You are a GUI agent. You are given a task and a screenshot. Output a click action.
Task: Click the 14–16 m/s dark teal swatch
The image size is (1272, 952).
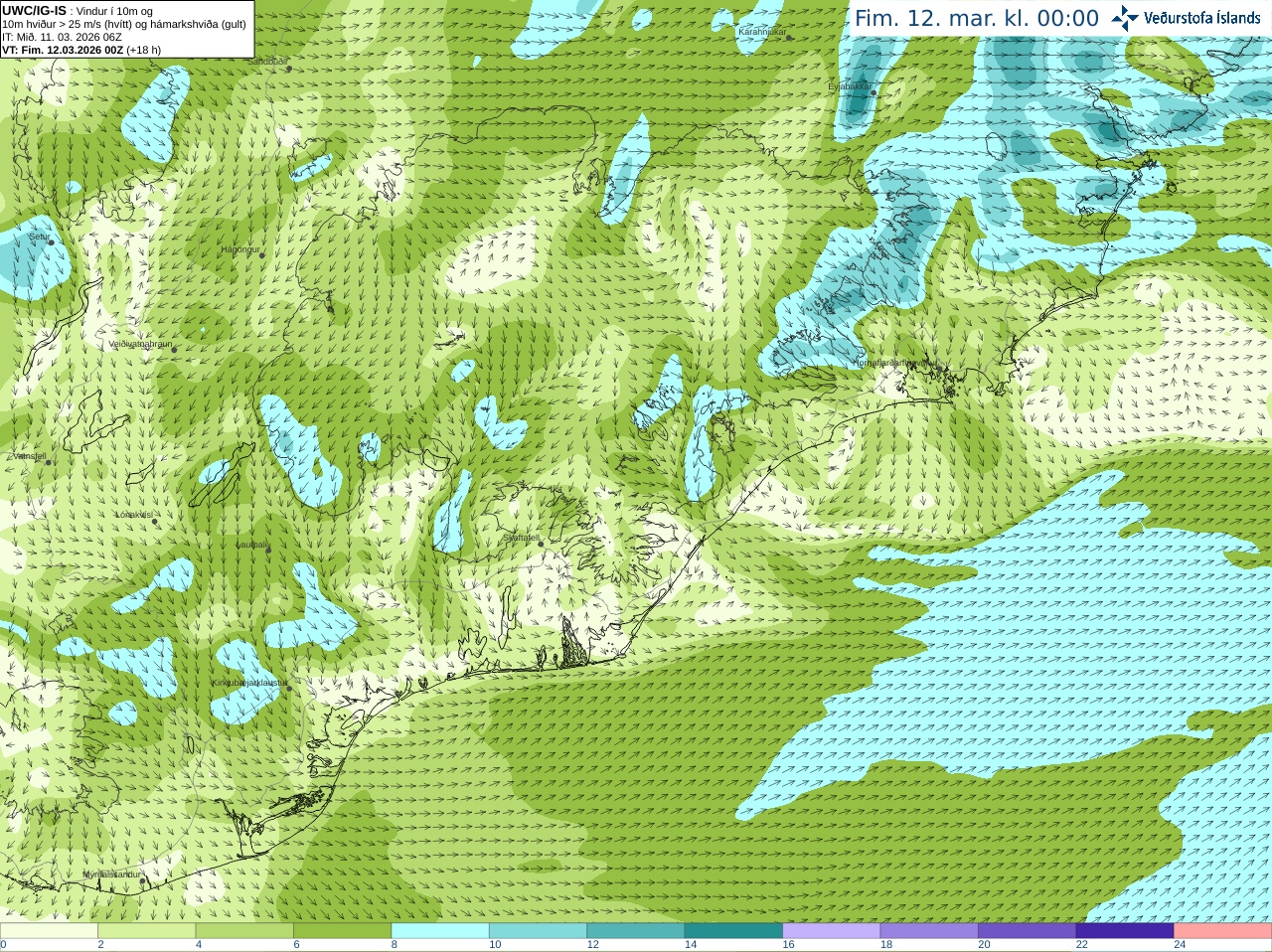coord(733,931)
